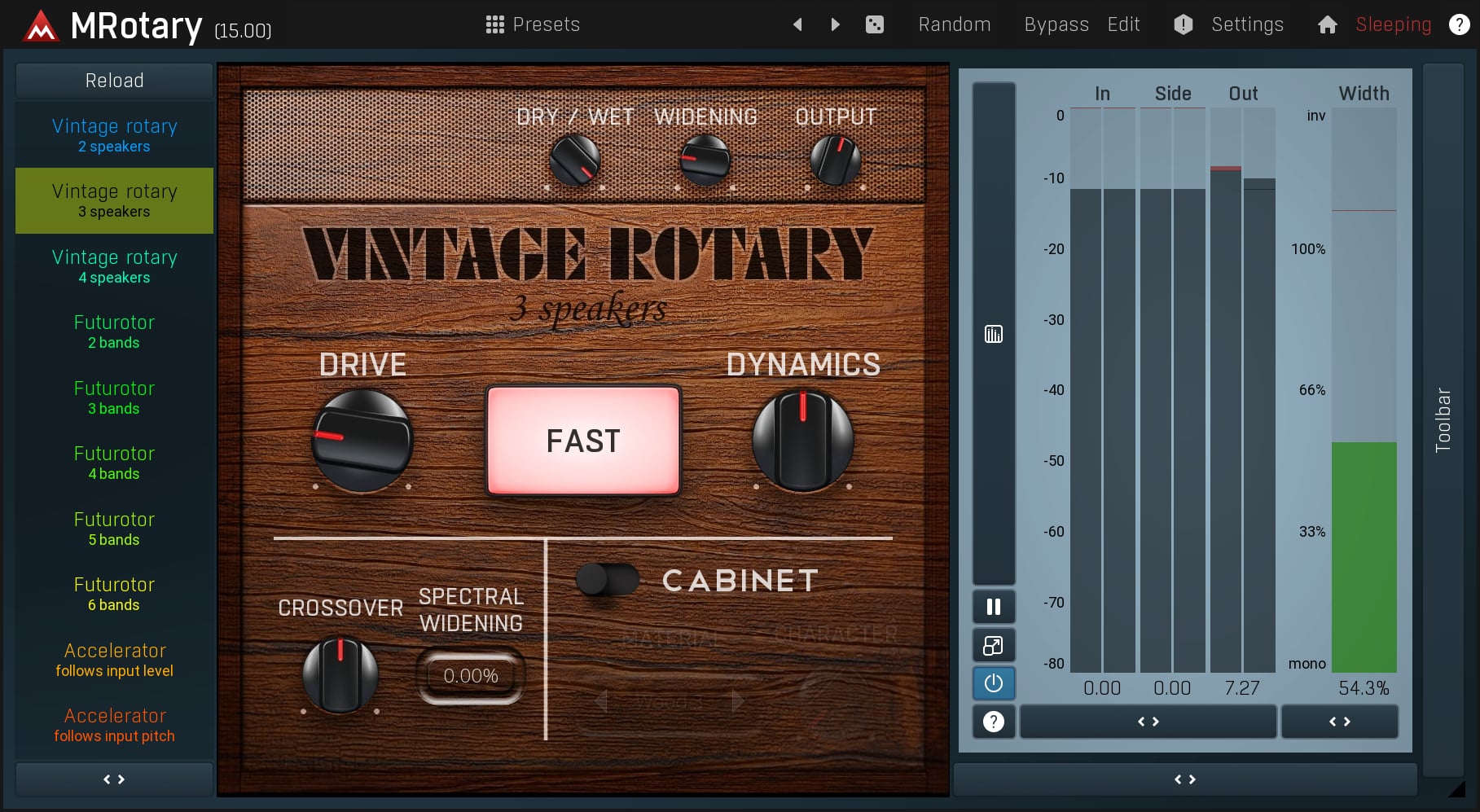1480x812 pixels.
Task: Toggle the FAST speed button
Action: (583, 441)
